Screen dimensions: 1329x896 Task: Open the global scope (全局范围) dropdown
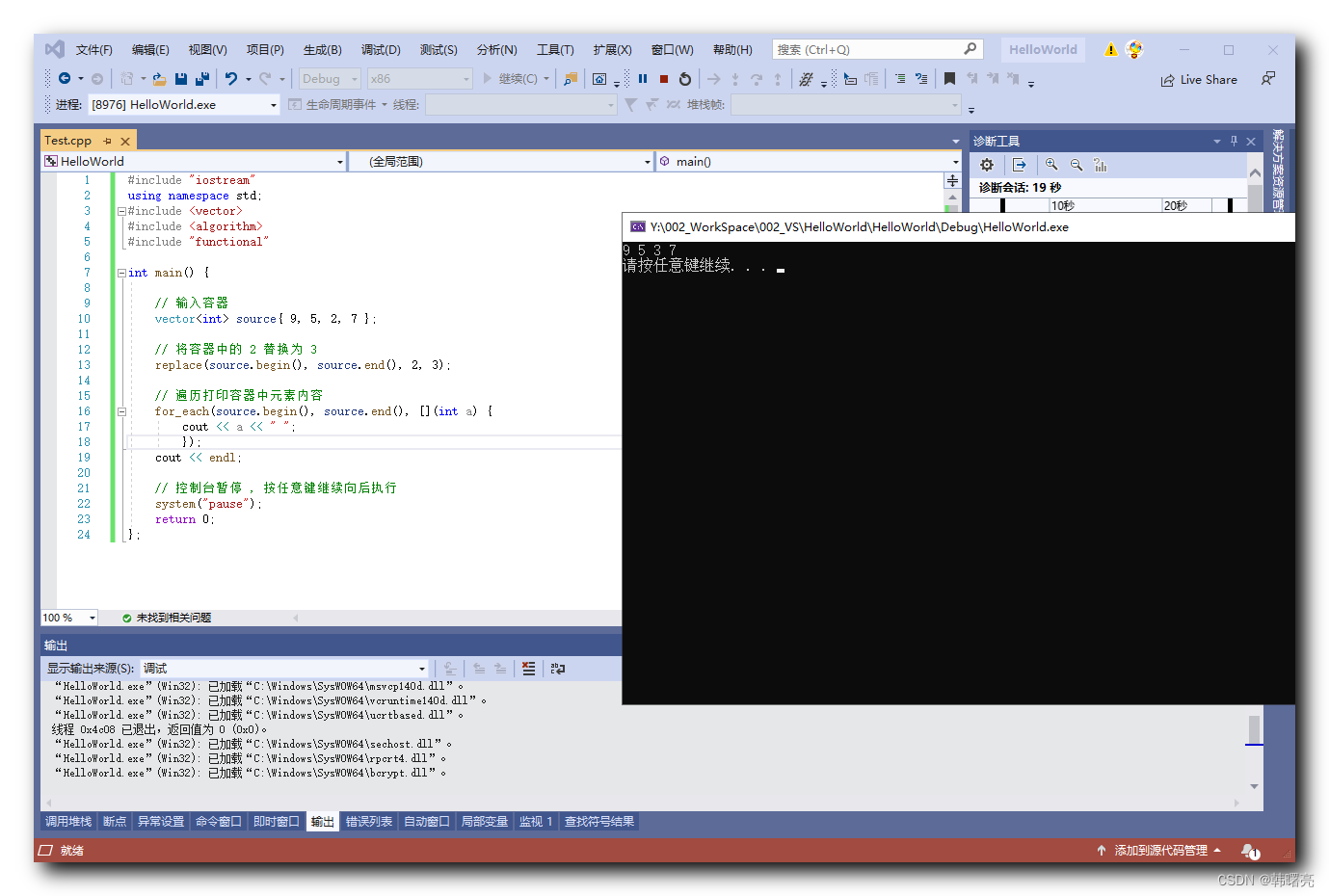point(648,162)
